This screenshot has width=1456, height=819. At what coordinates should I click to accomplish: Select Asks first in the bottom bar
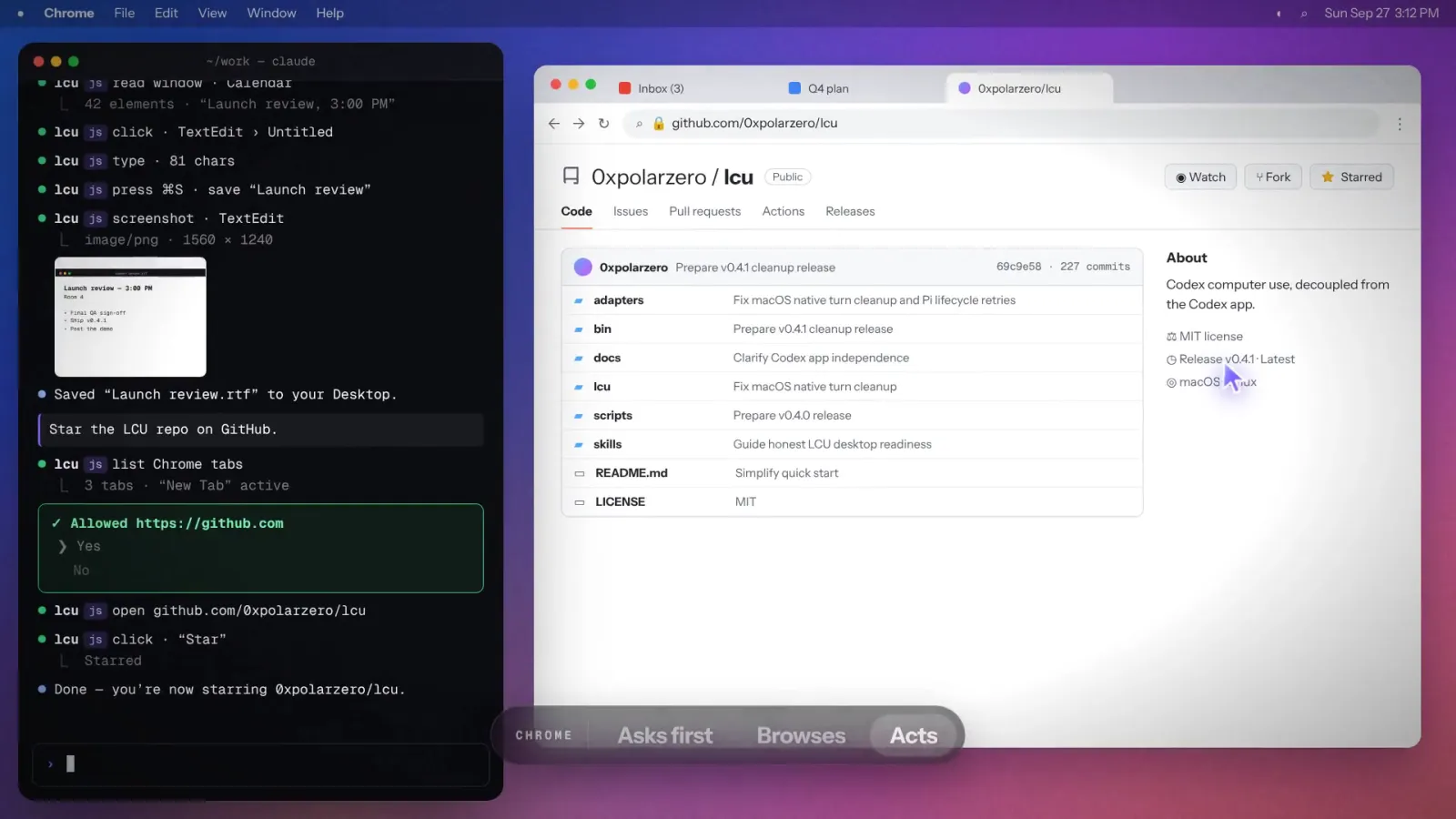[x=665, y=735]
